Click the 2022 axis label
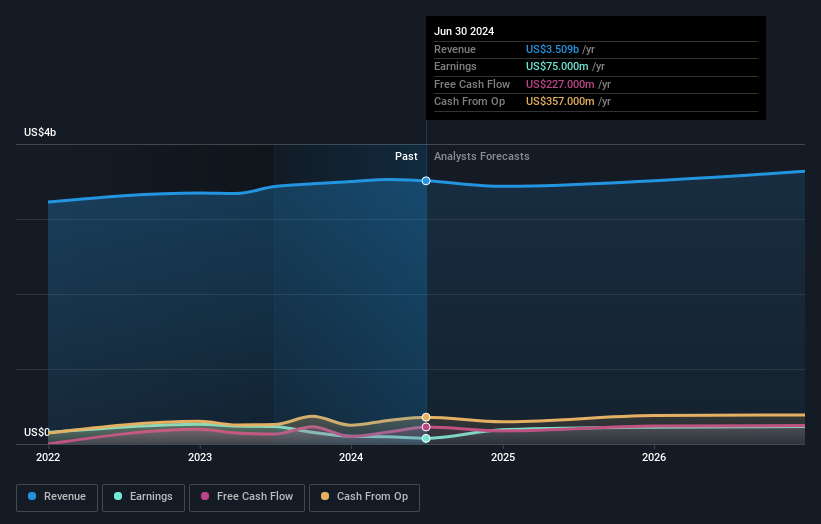821x524 pixels. point(48,458)
